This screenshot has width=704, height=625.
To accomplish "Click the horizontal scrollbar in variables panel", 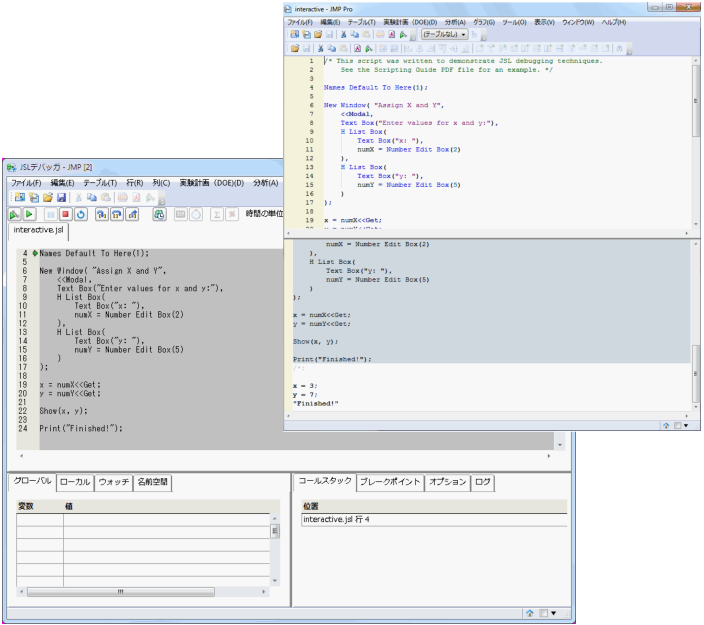I will pos(120,591).
